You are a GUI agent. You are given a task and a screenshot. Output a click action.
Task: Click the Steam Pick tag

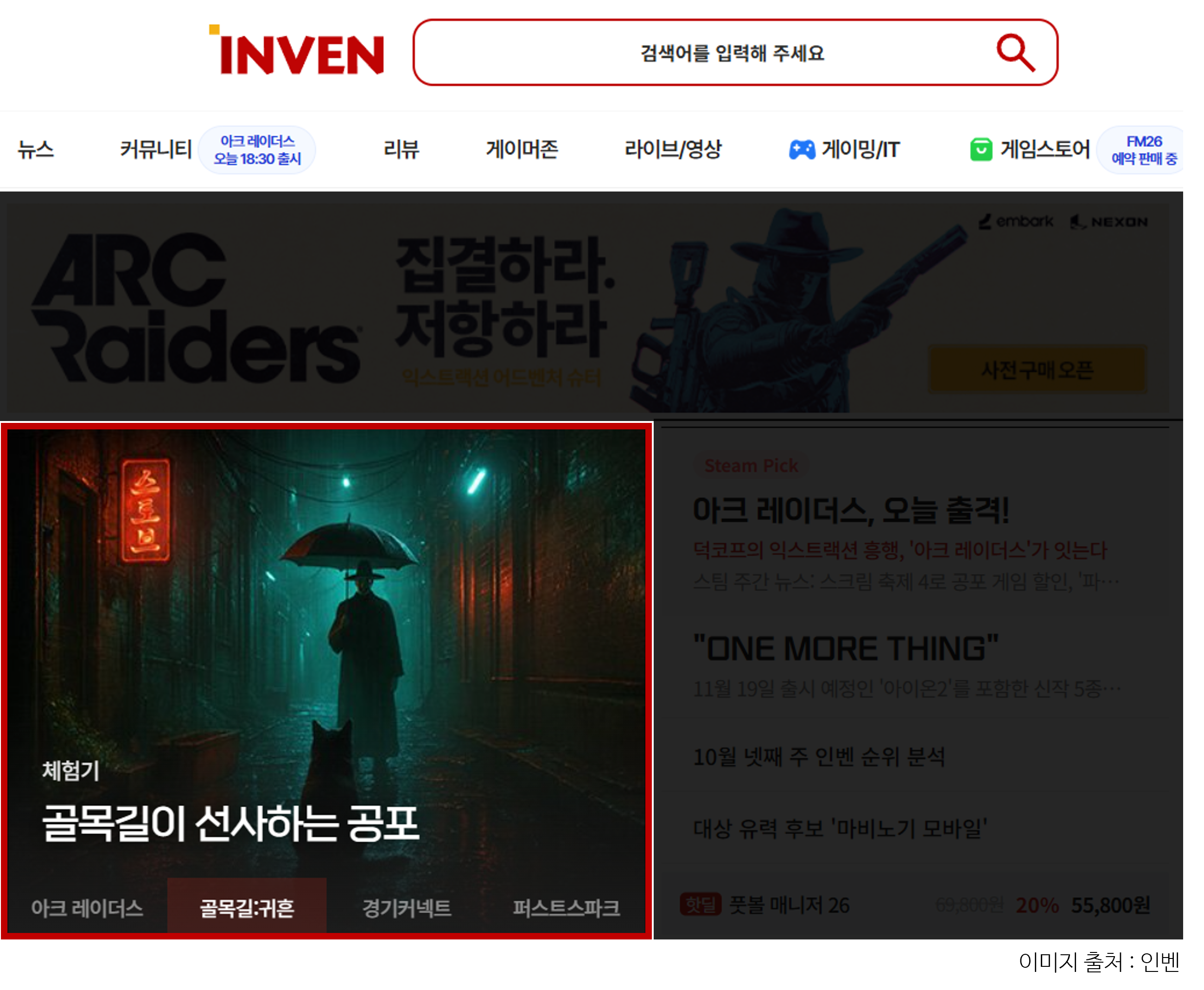(750, 466)
